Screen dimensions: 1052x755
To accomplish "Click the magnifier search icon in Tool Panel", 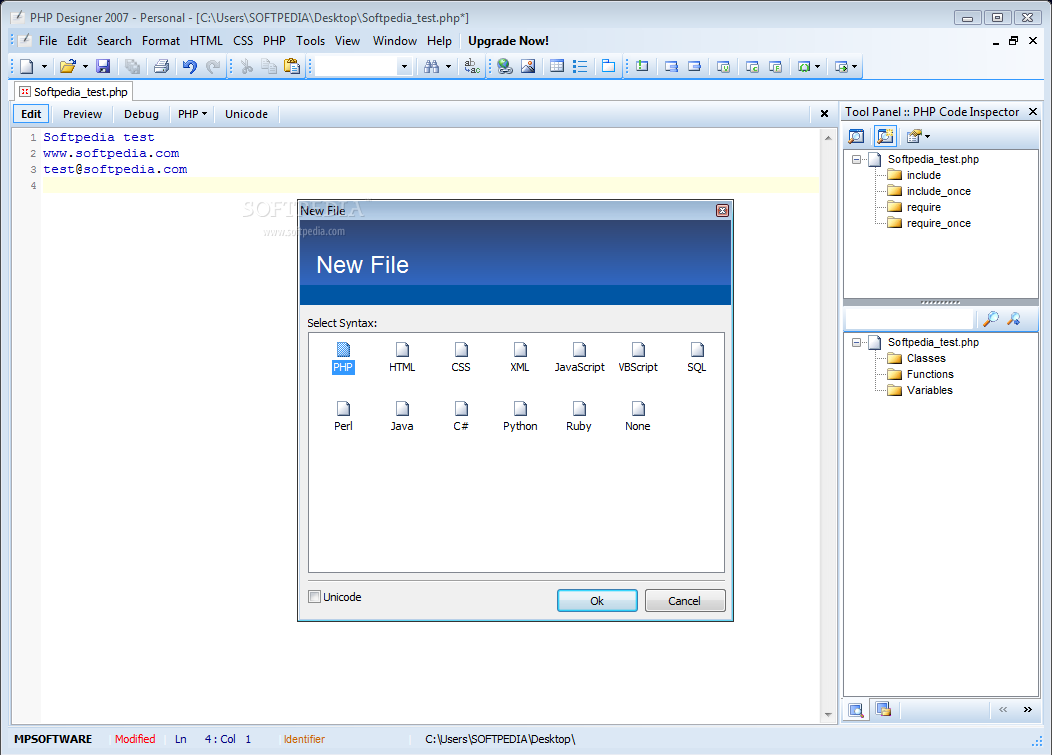I will (991, 319).
